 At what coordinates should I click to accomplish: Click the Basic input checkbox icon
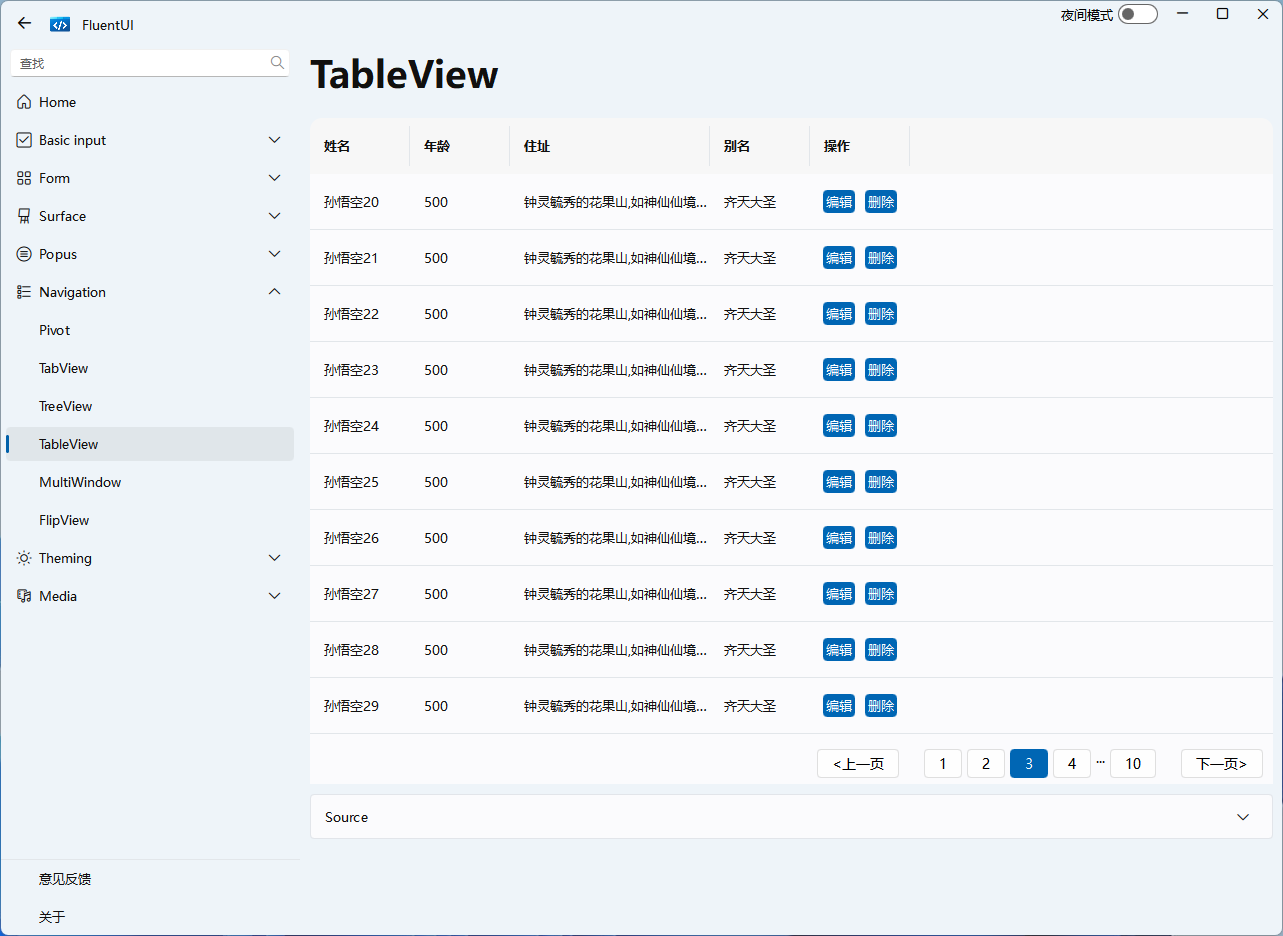pyautogui.click(x=24, y=140)
